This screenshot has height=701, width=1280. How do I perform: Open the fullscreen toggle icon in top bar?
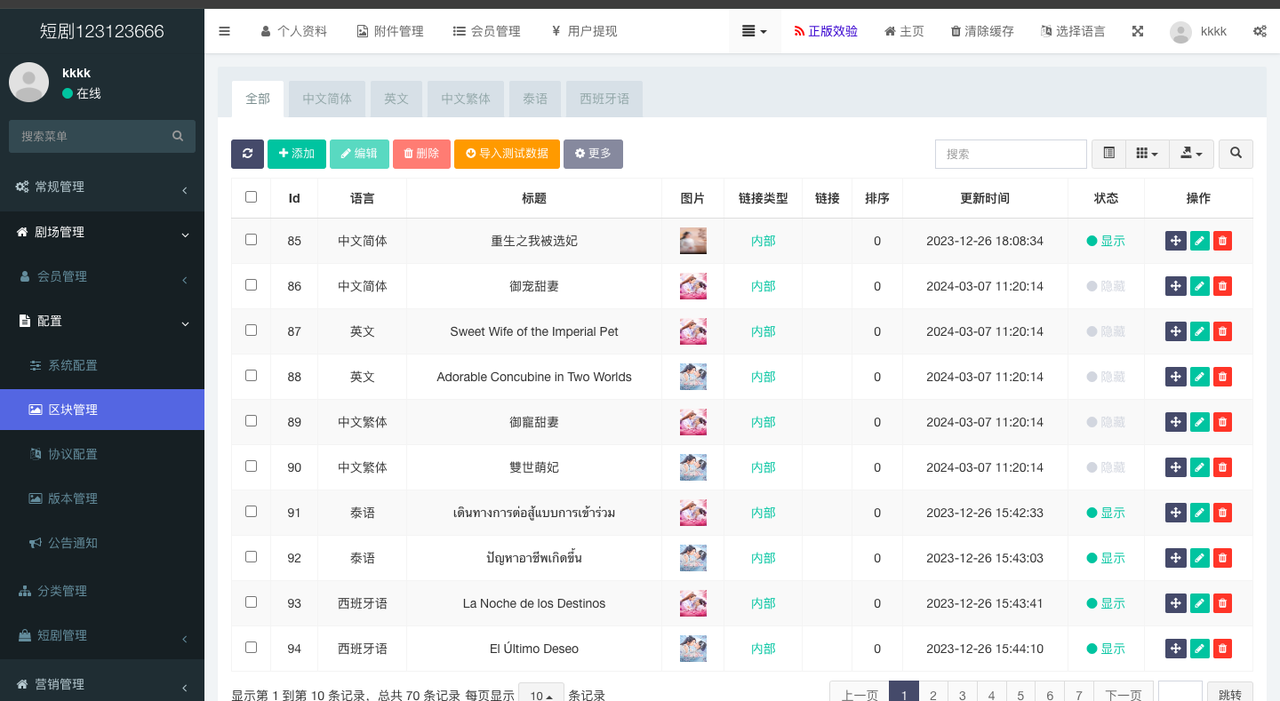click(1137, 31)
